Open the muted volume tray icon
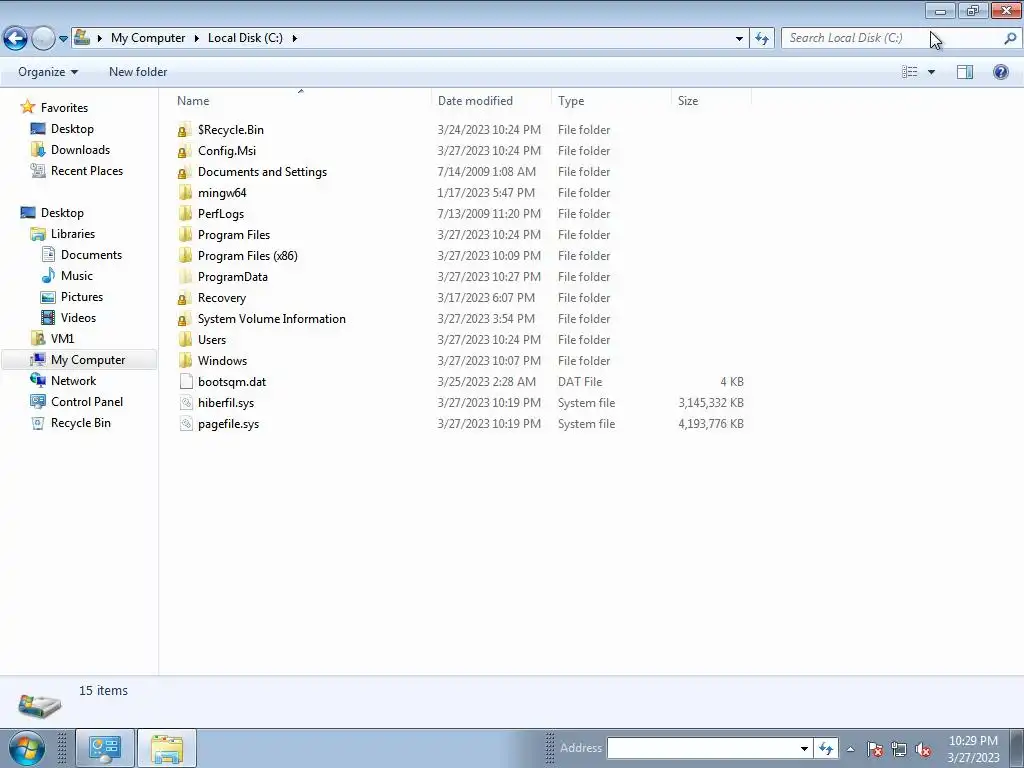This screenshot has height=768, width=1024. point(922,749)
